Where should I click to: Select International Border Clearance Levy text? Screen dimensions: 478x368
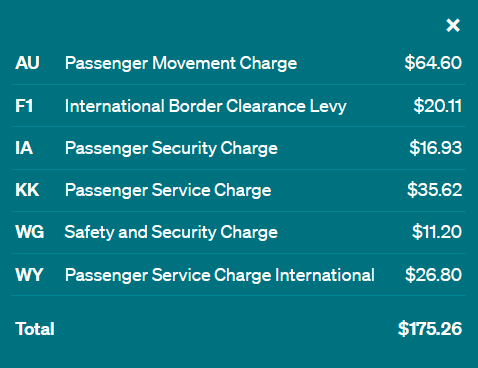206,107
